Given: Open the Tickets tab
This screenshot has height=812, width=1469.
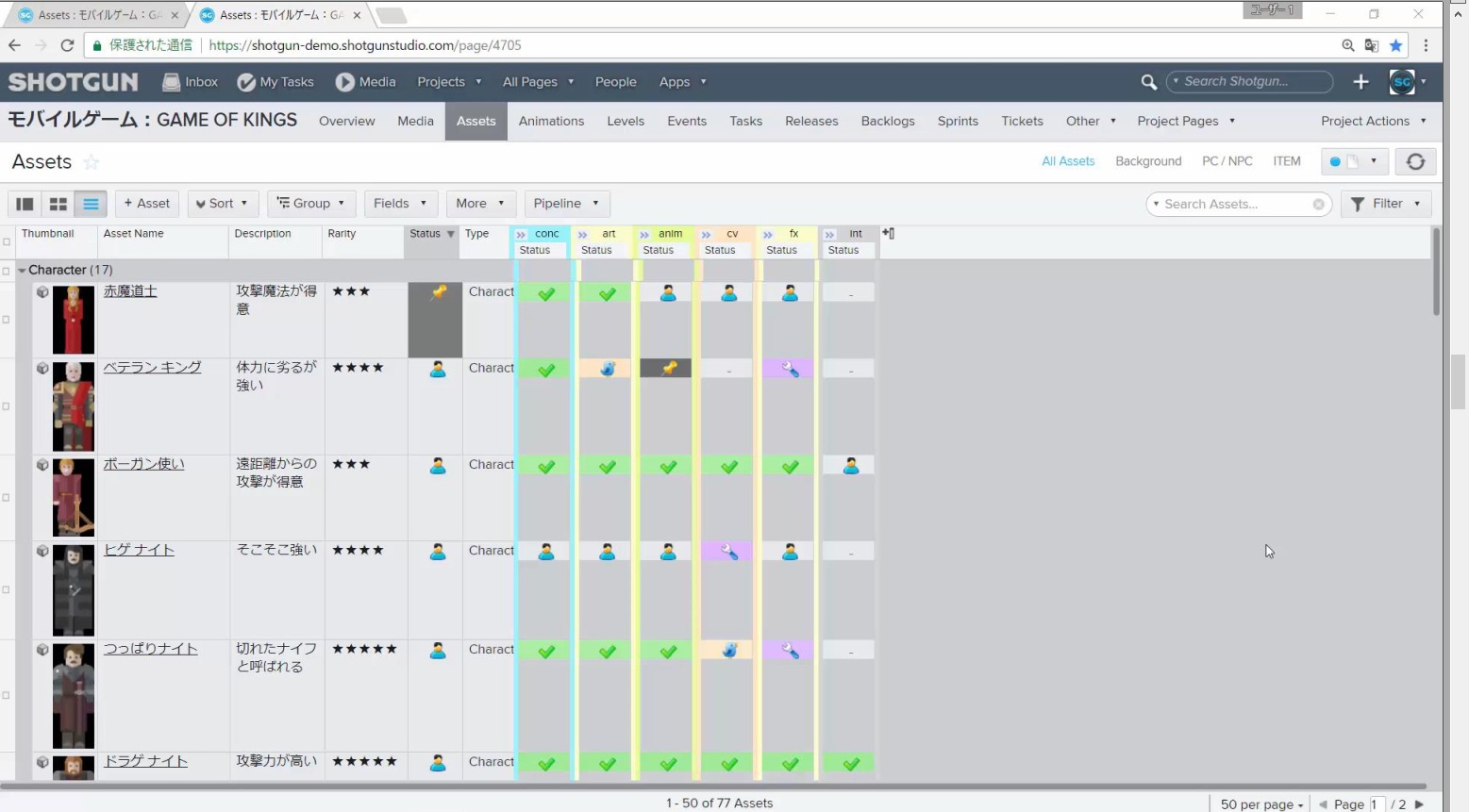Looking at the screenshot, I should point(1022,122).
